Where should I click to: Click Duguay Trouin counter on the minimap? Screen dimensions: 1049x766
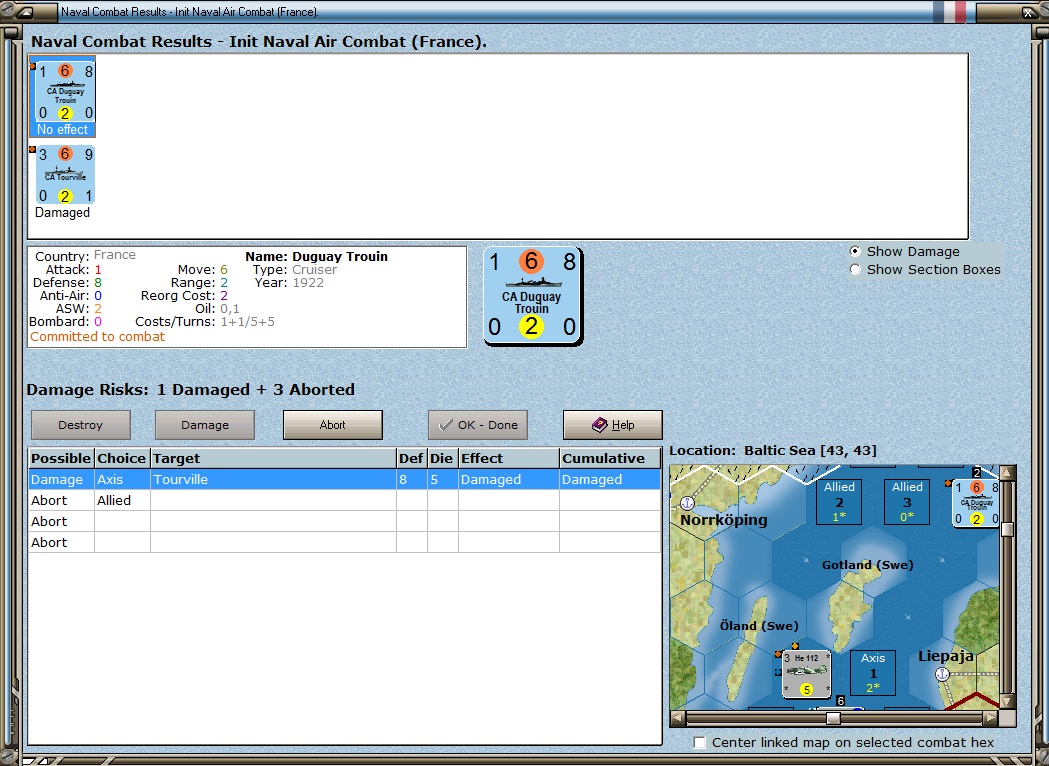click(975, 503)
